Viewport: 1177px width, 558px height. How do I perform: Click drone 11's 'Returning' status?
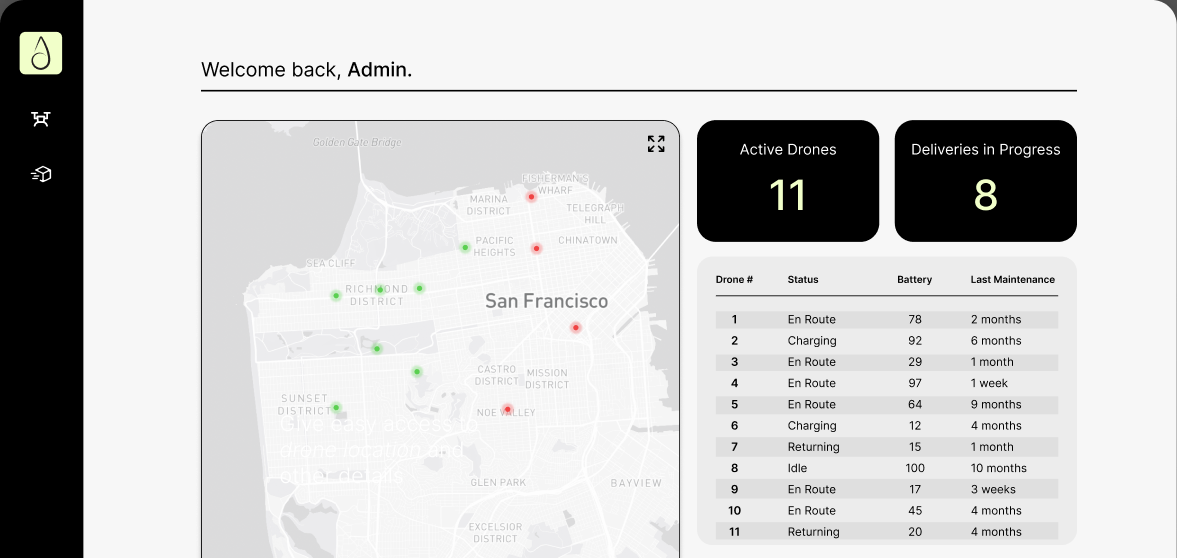click(x=813, y=532)
